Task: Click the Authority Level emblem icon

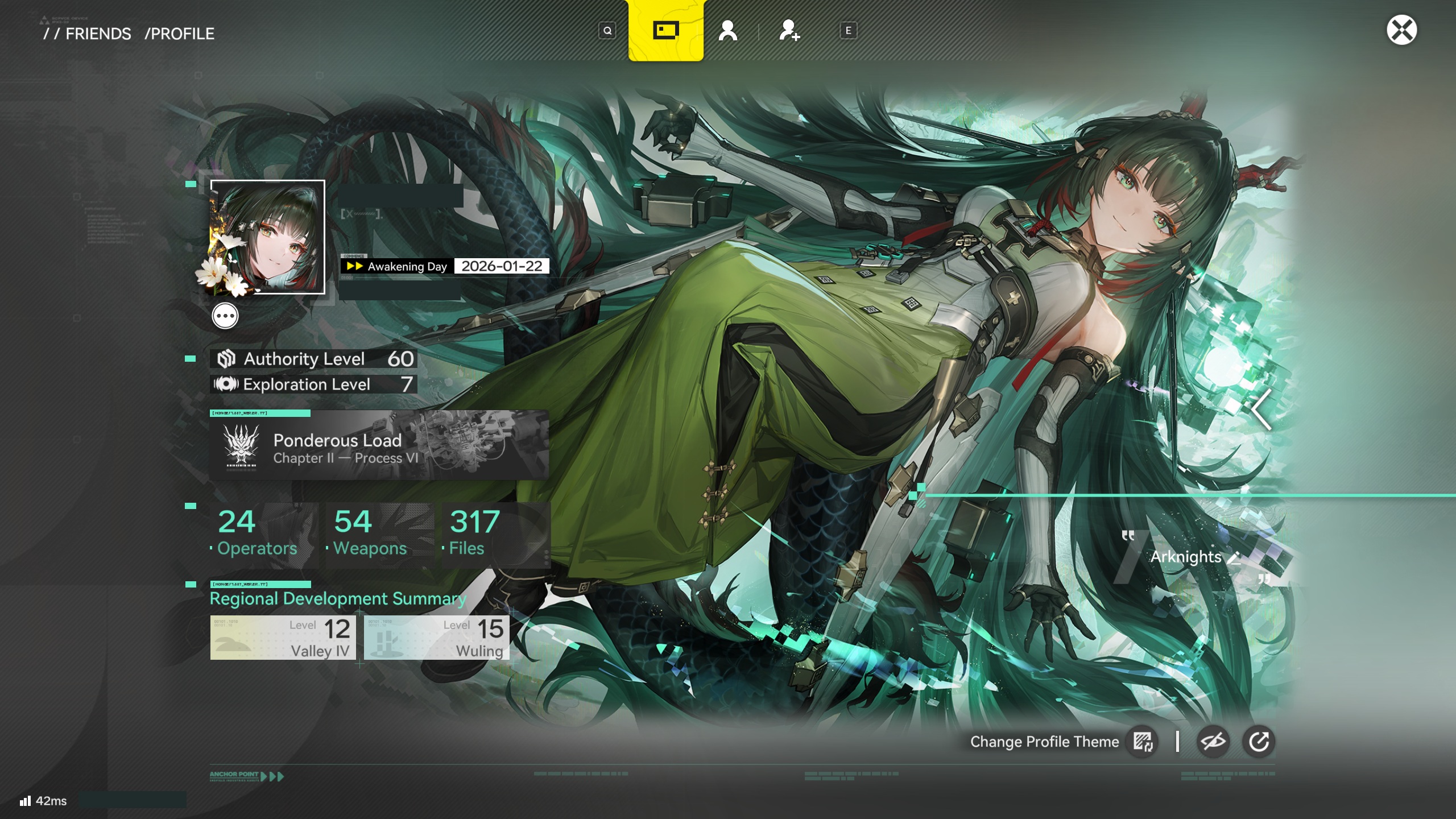Action: [226, 359]
